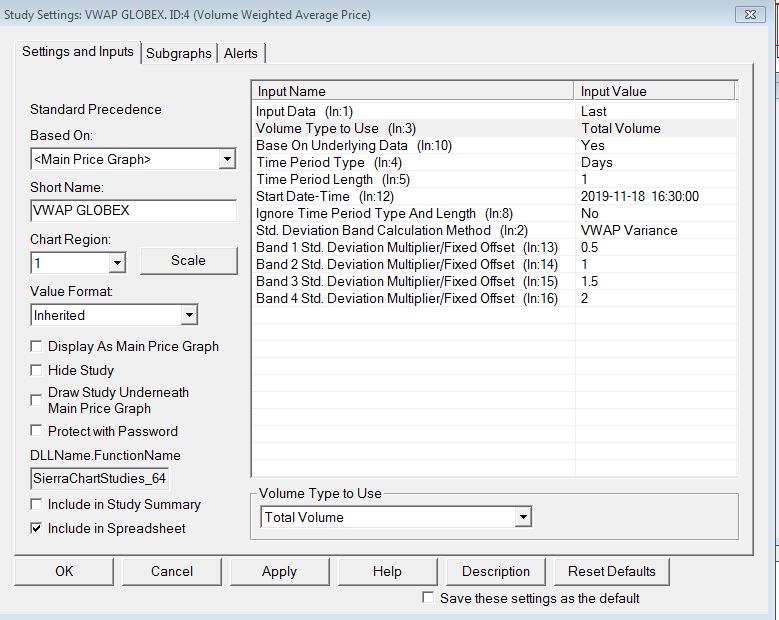The image size is (779, 620).
Task: Check Save these settings as the default
Action: pyautogui.click(x=429, y=598)
